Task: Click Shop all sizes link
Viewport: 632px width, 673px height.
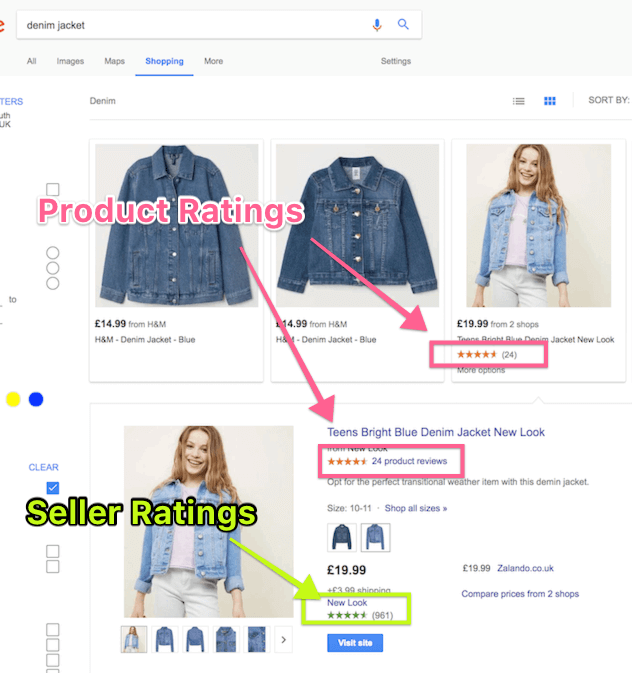Action: click(x=416, y=508)
